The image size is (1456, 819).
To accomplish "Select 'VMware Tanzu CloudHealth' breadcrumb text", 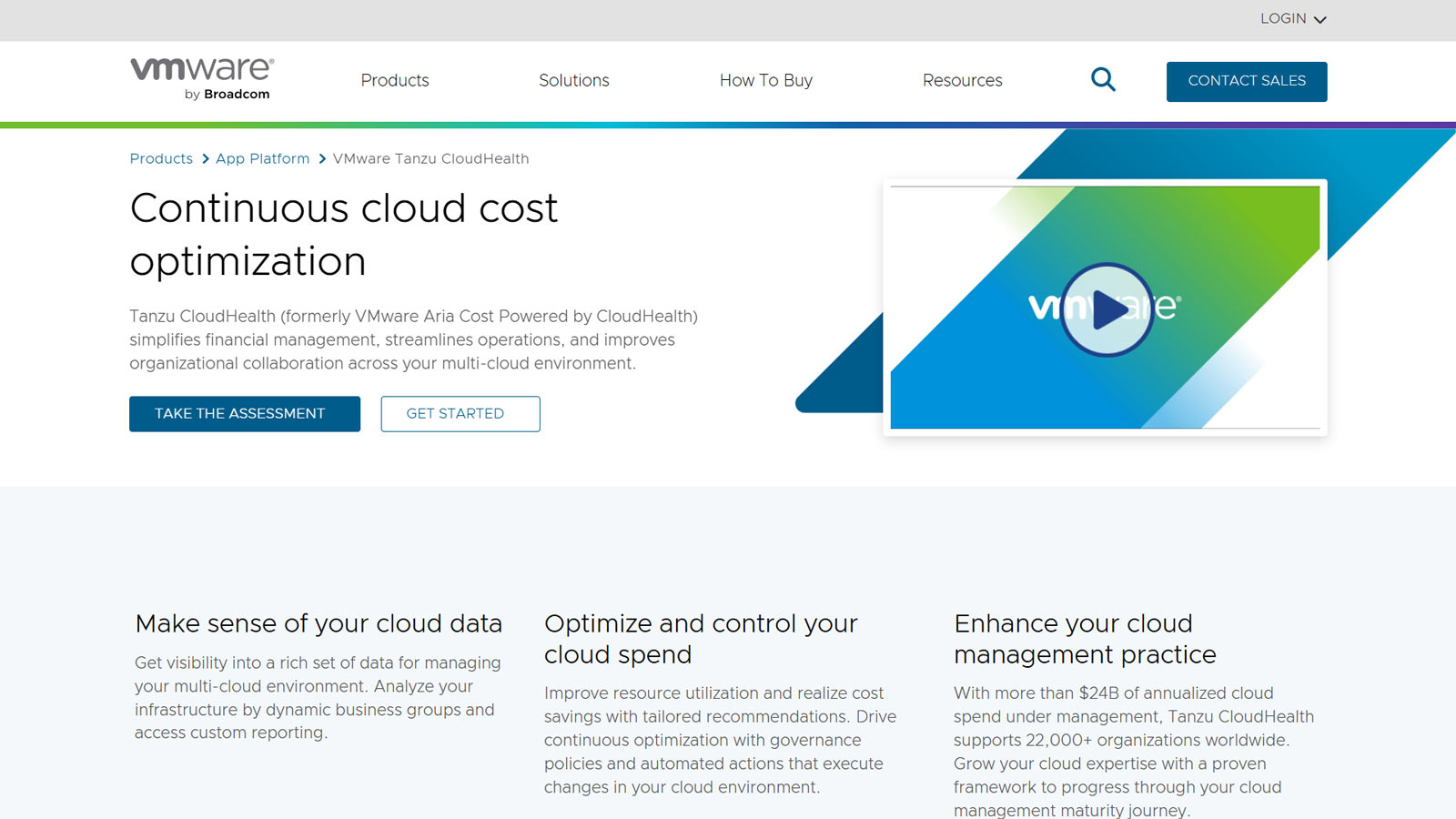I will click(430, 158).
